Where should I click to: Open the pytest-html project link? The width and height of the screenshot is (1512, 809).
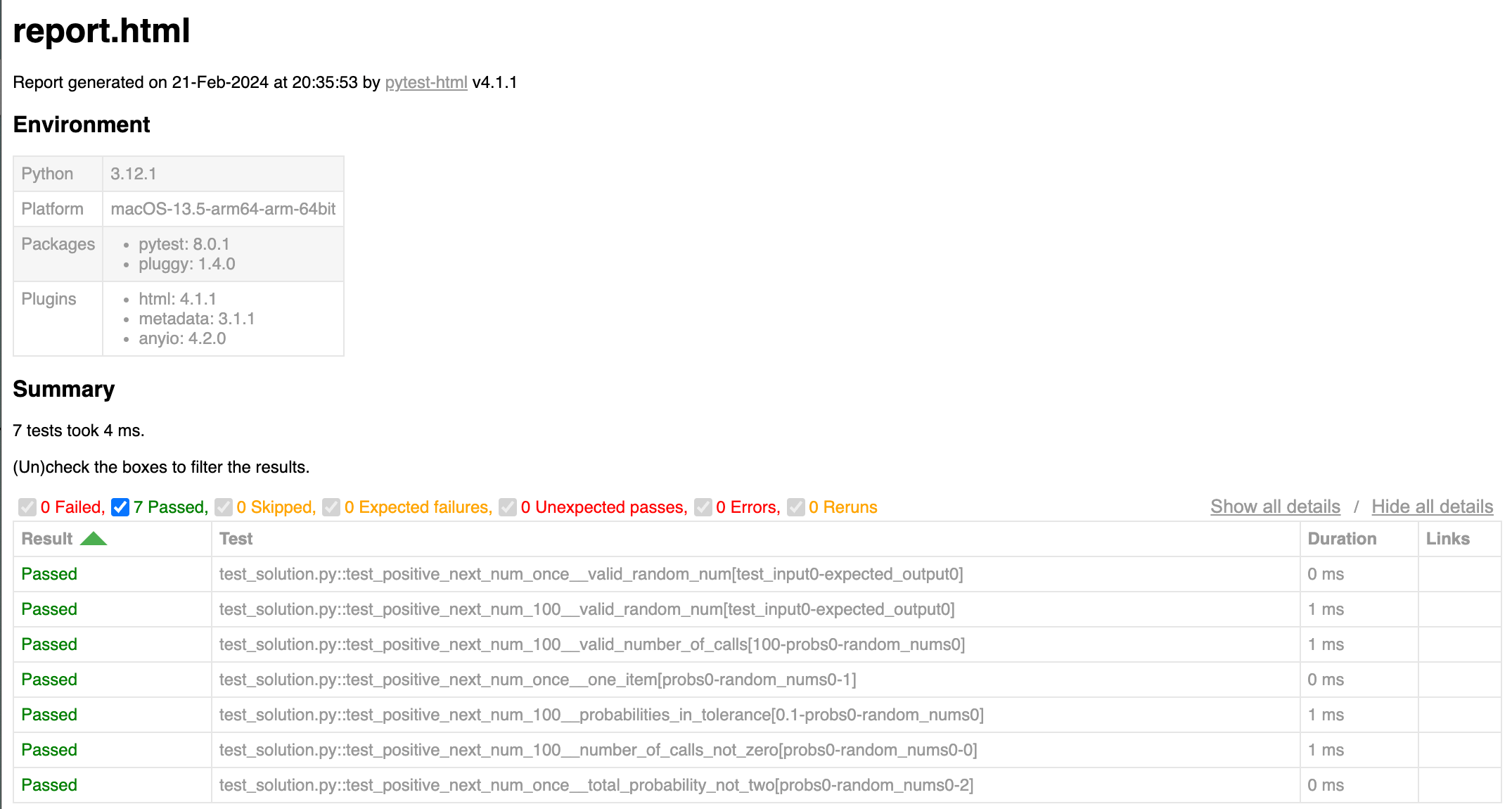tap(426, 82)
